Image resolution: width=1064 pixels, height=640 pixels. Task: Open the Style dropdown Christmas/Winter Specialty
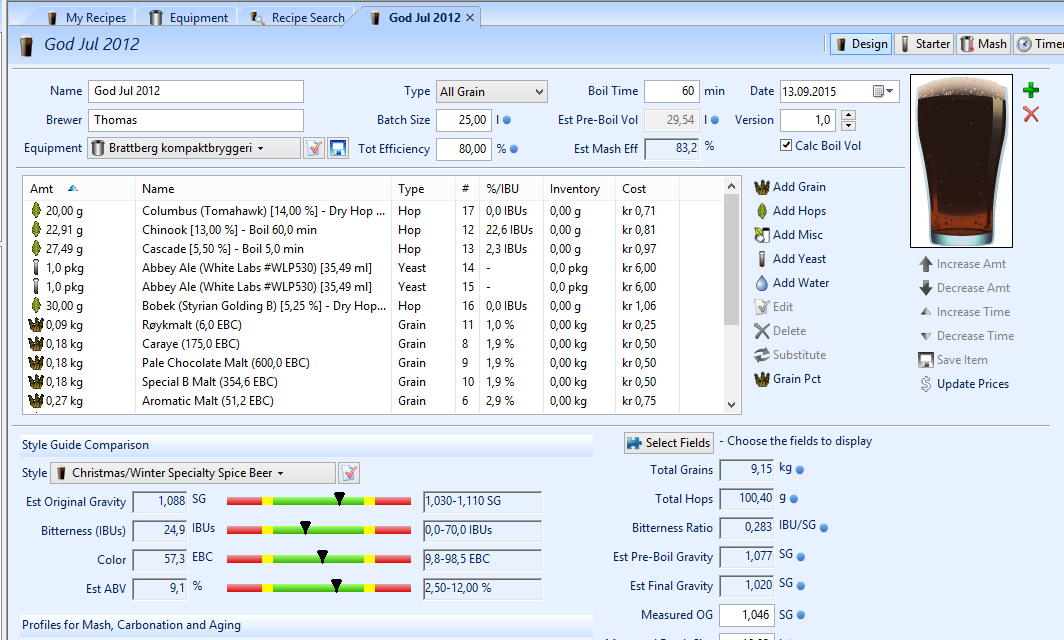tap(194, 473)
